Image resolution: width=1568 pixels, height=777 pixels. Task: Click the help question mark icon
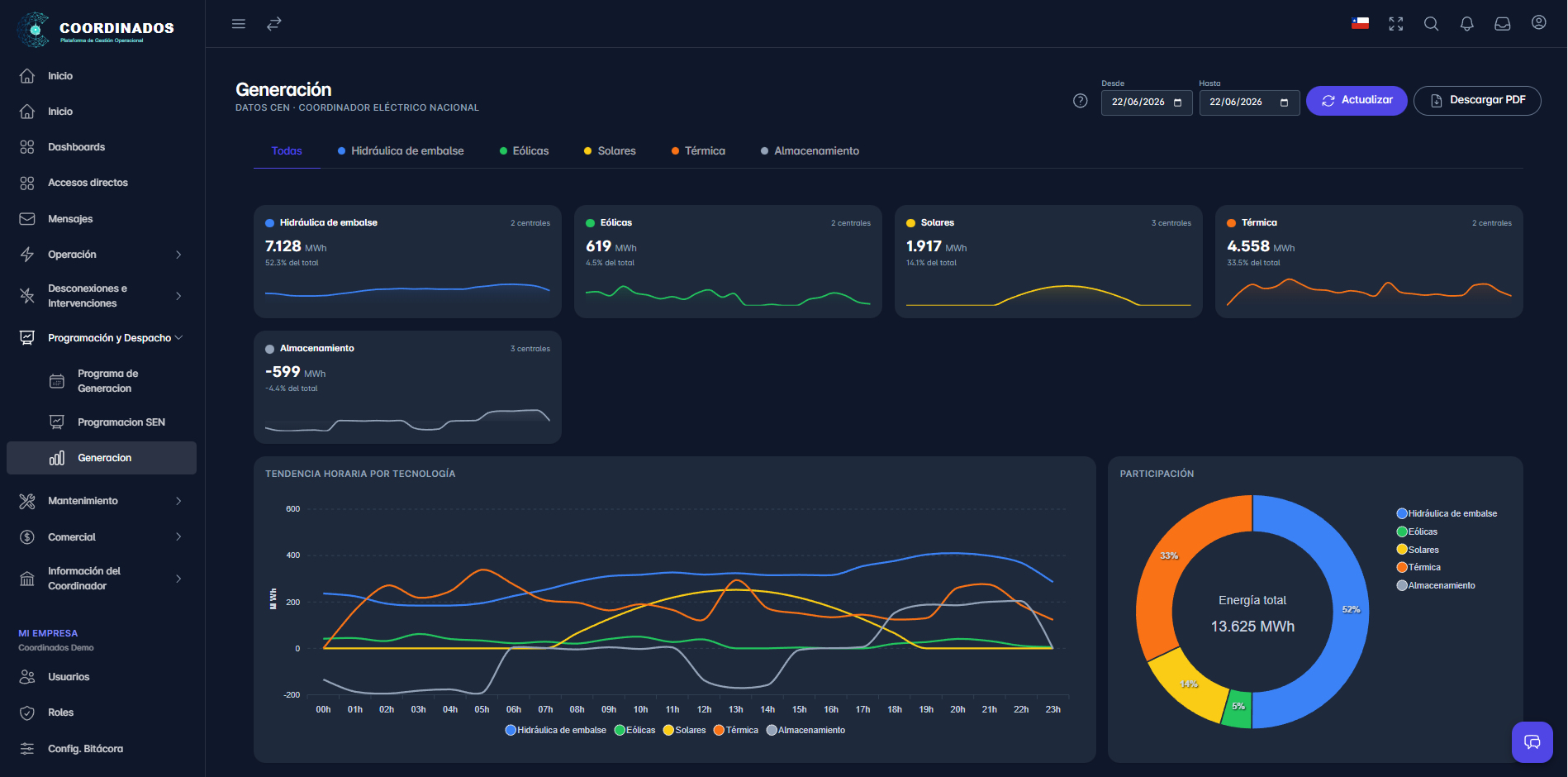1080,101
